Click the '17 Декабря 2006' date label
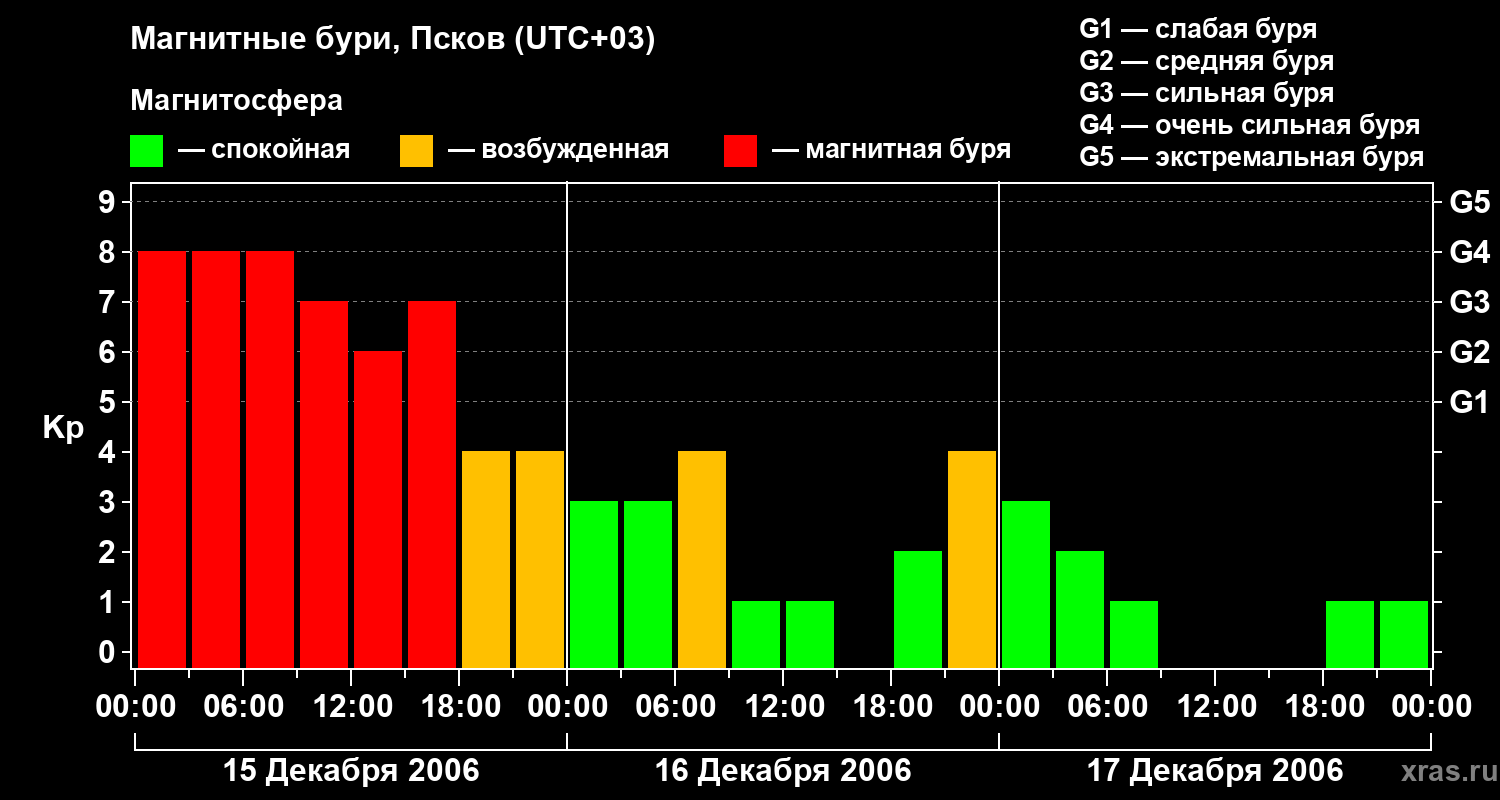 coord(1215,771)
